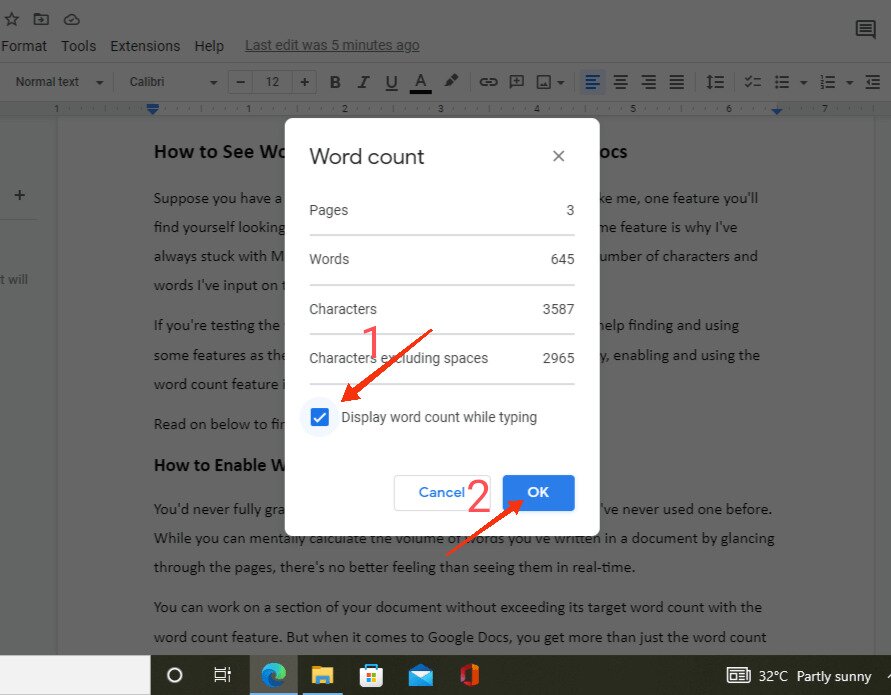Viewport: 891px width, 695px height.
Task: Apply right alignment
Action: 648,82
